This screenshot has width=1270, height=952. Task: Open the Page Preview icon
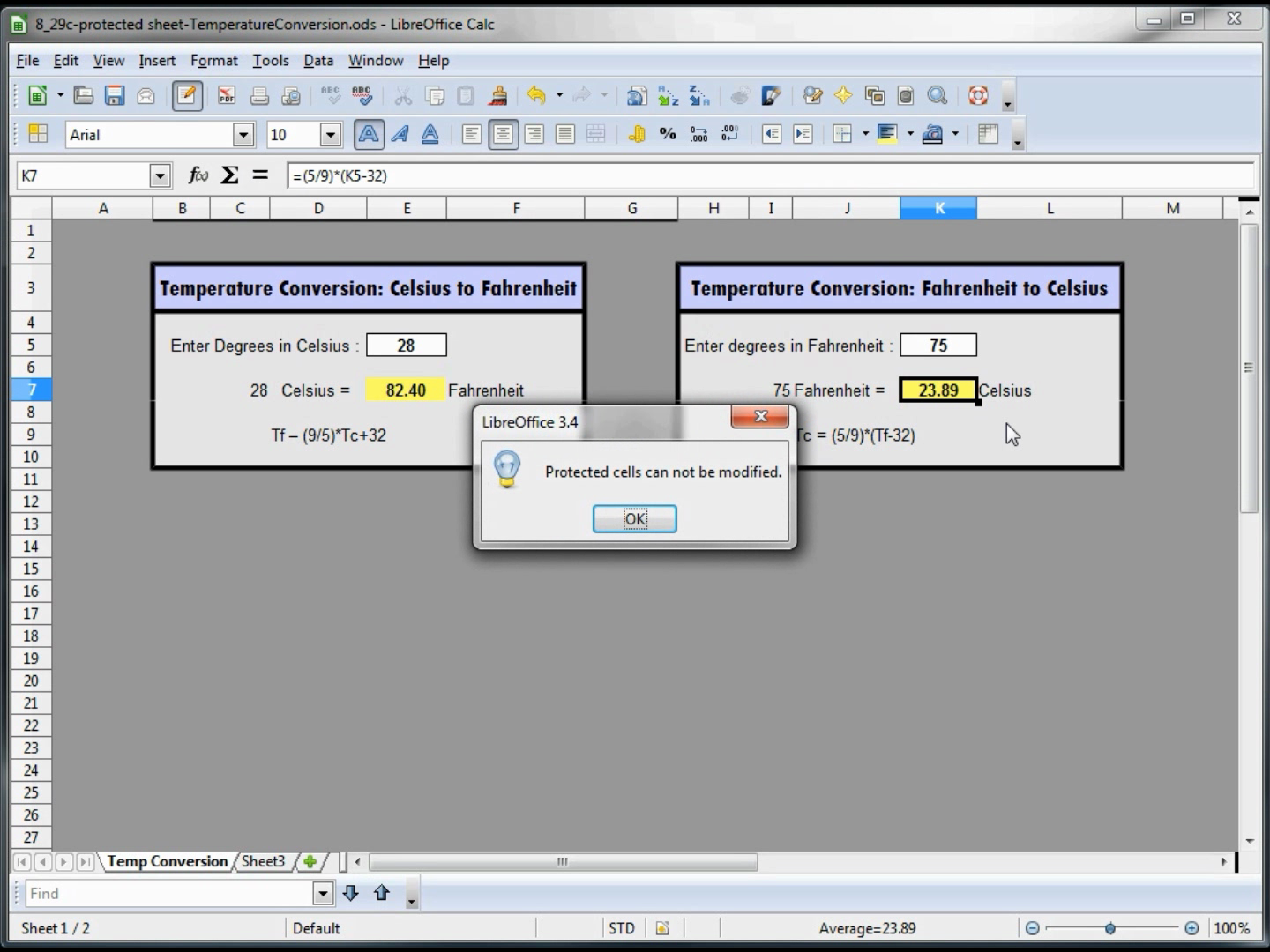coord(290,96)
